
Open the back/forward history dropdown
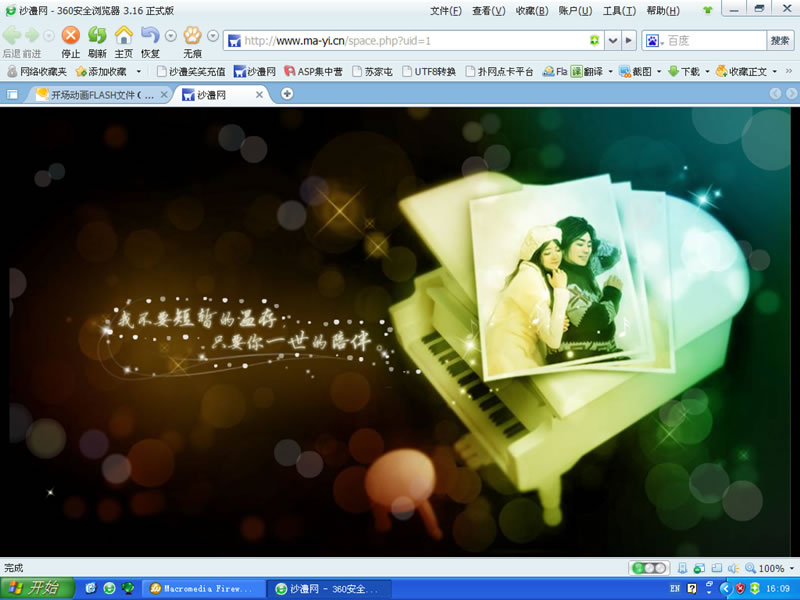click(48, 36)
